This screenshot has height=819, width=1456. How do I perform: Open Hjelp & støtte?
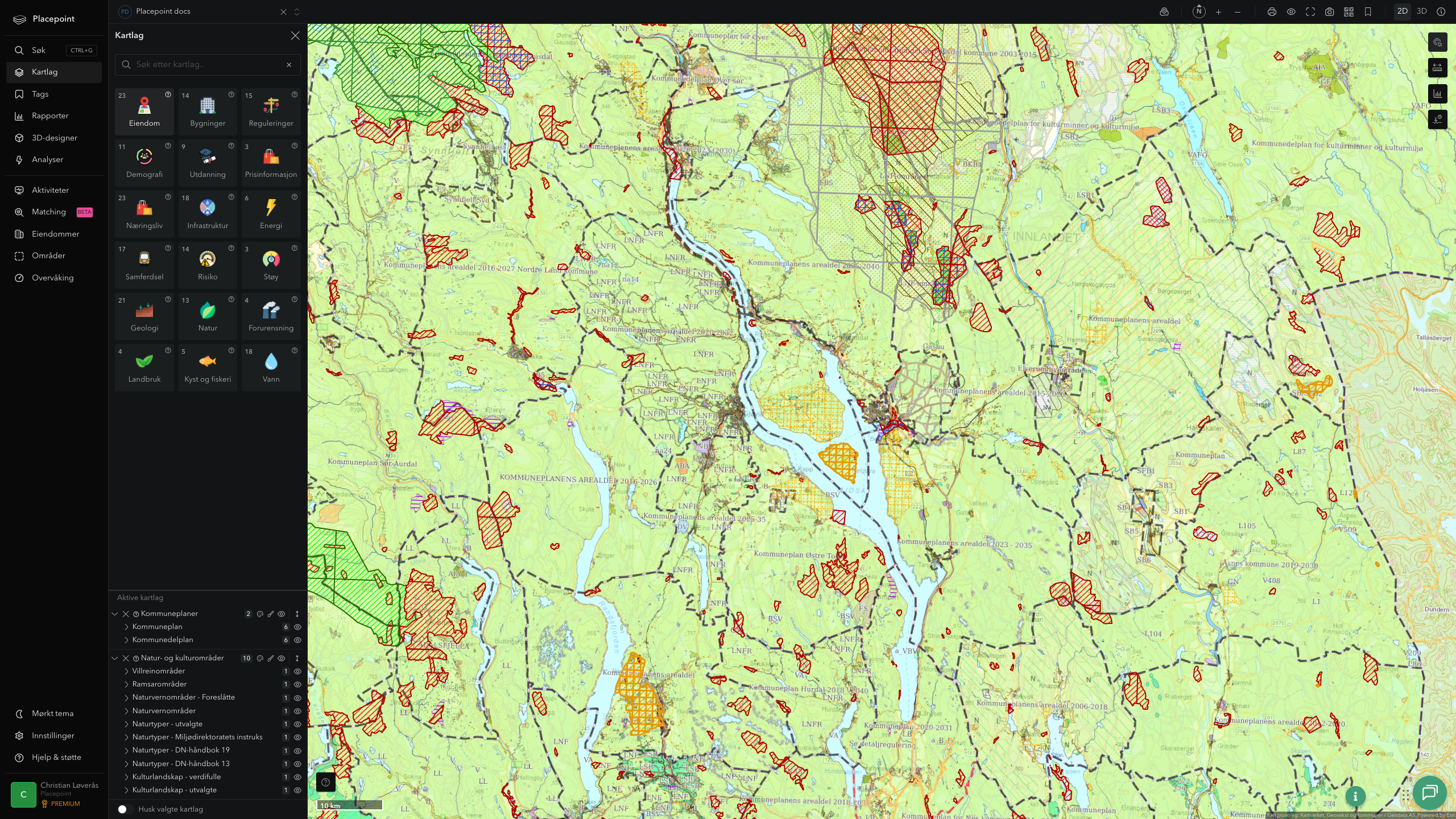pyautogui.click(x=54, y=758)
